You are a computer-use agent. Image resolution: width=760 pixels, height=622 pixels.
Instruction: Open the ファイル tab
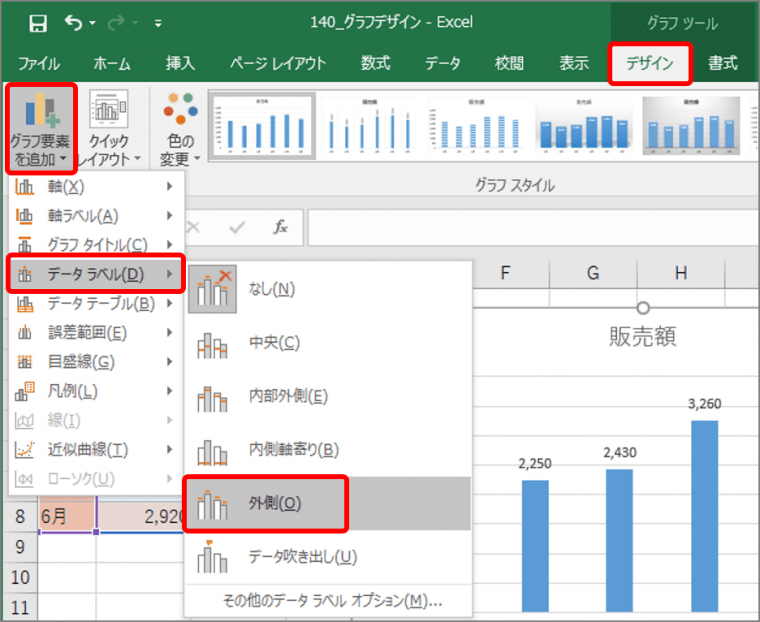click(39, 63)
